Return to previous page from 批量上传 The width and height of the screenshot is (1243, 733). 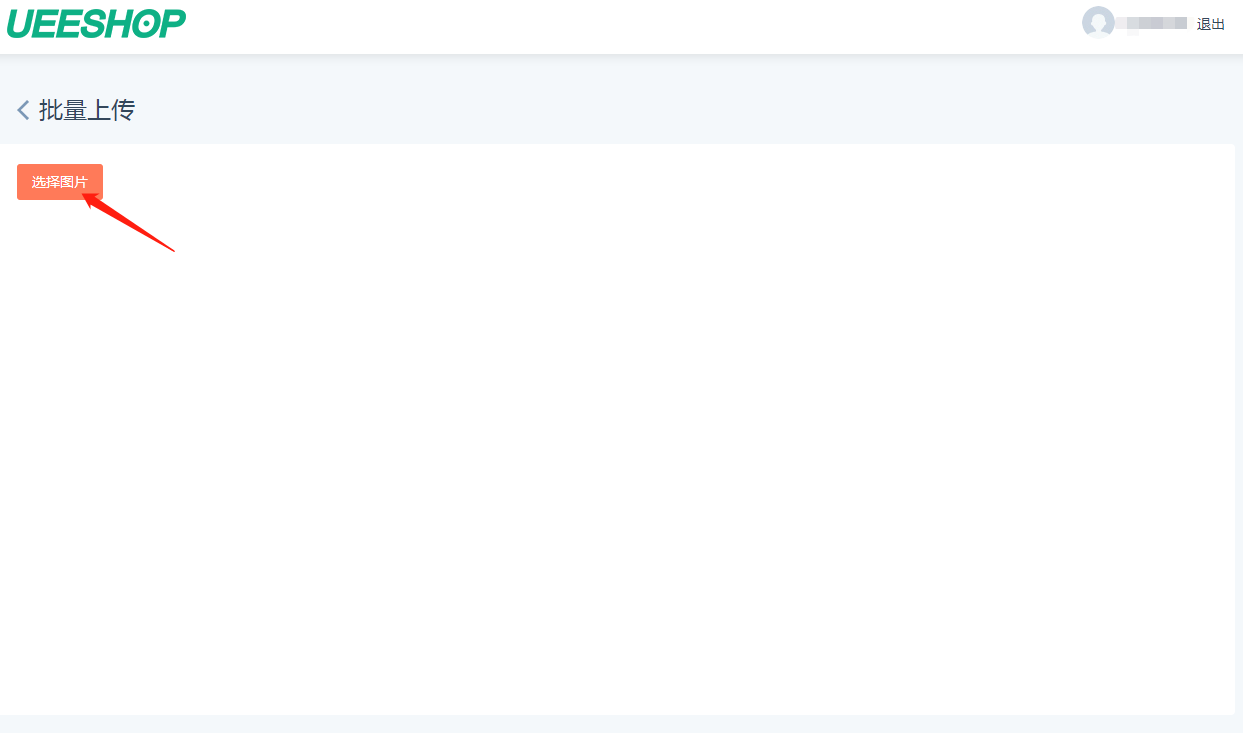pyautogui.click(x=23, y=110)
